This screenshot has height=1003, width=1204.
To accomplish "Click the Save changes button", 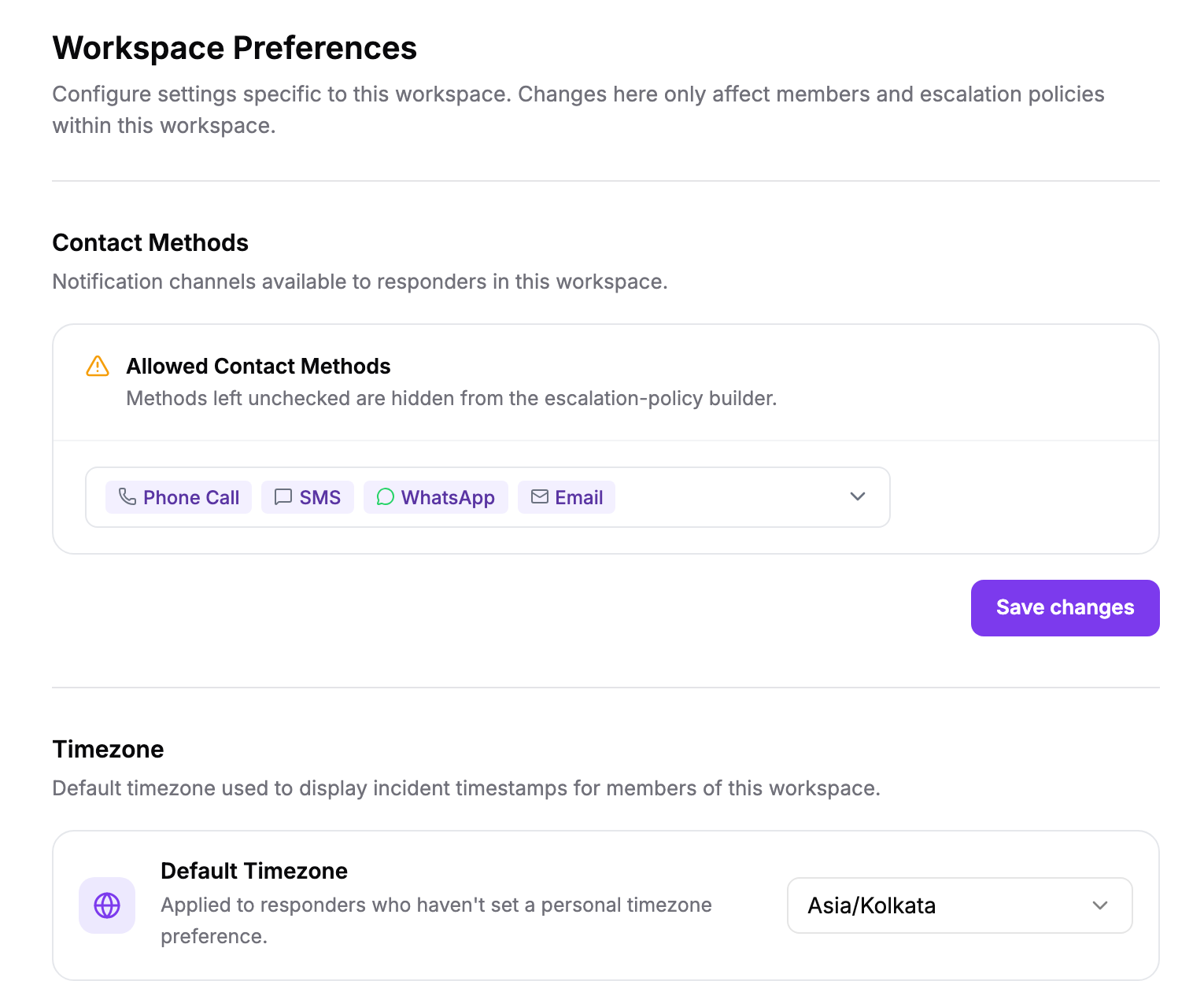I will click(1065, 608).
